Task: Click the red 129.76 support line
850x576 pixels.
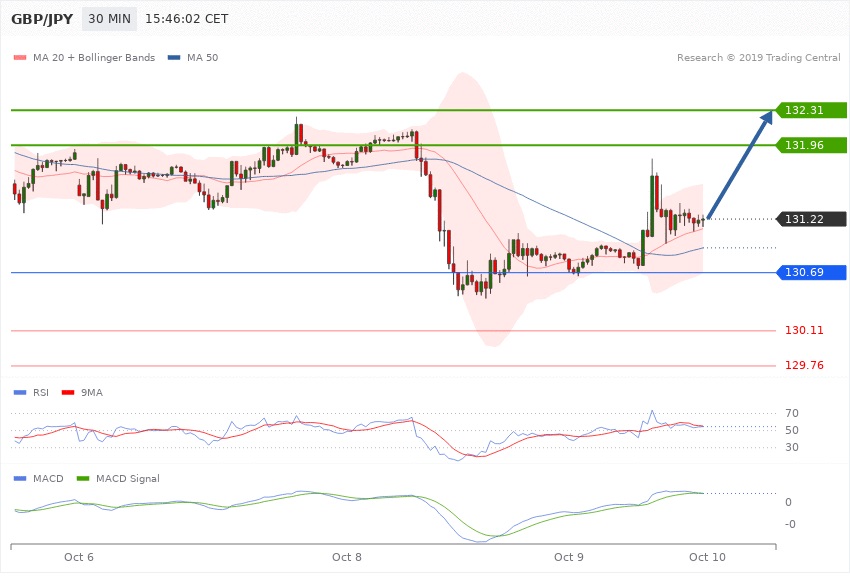Action: 400,366
